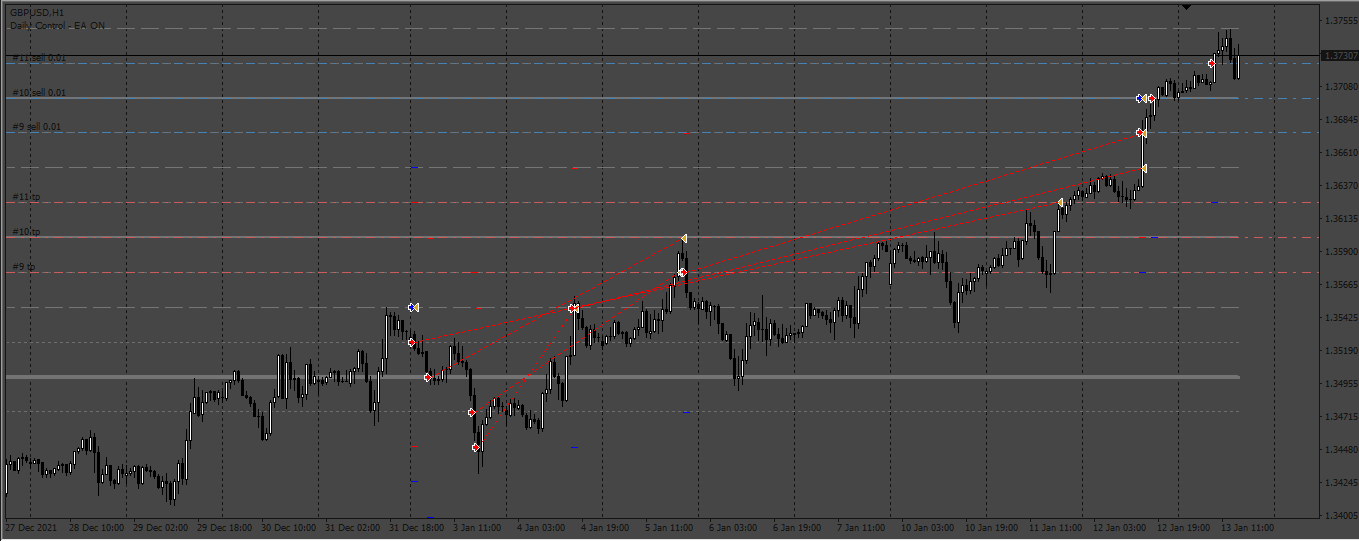
Task: Click the 1.34955 price on the scale
Action: coord(1340,384)
